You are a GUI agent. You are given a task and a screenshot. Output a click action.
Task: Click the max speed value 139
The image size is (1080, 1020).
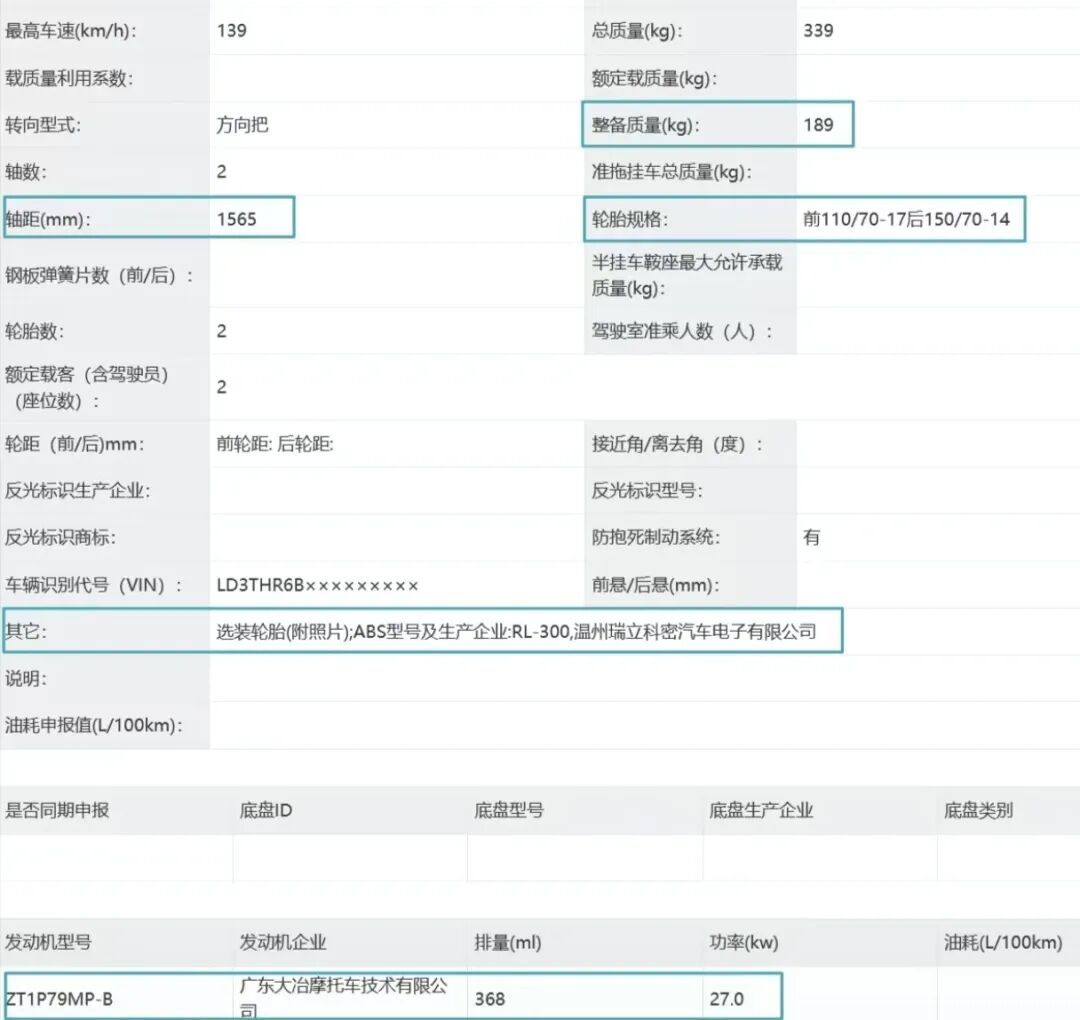click(x=231, y=31)
